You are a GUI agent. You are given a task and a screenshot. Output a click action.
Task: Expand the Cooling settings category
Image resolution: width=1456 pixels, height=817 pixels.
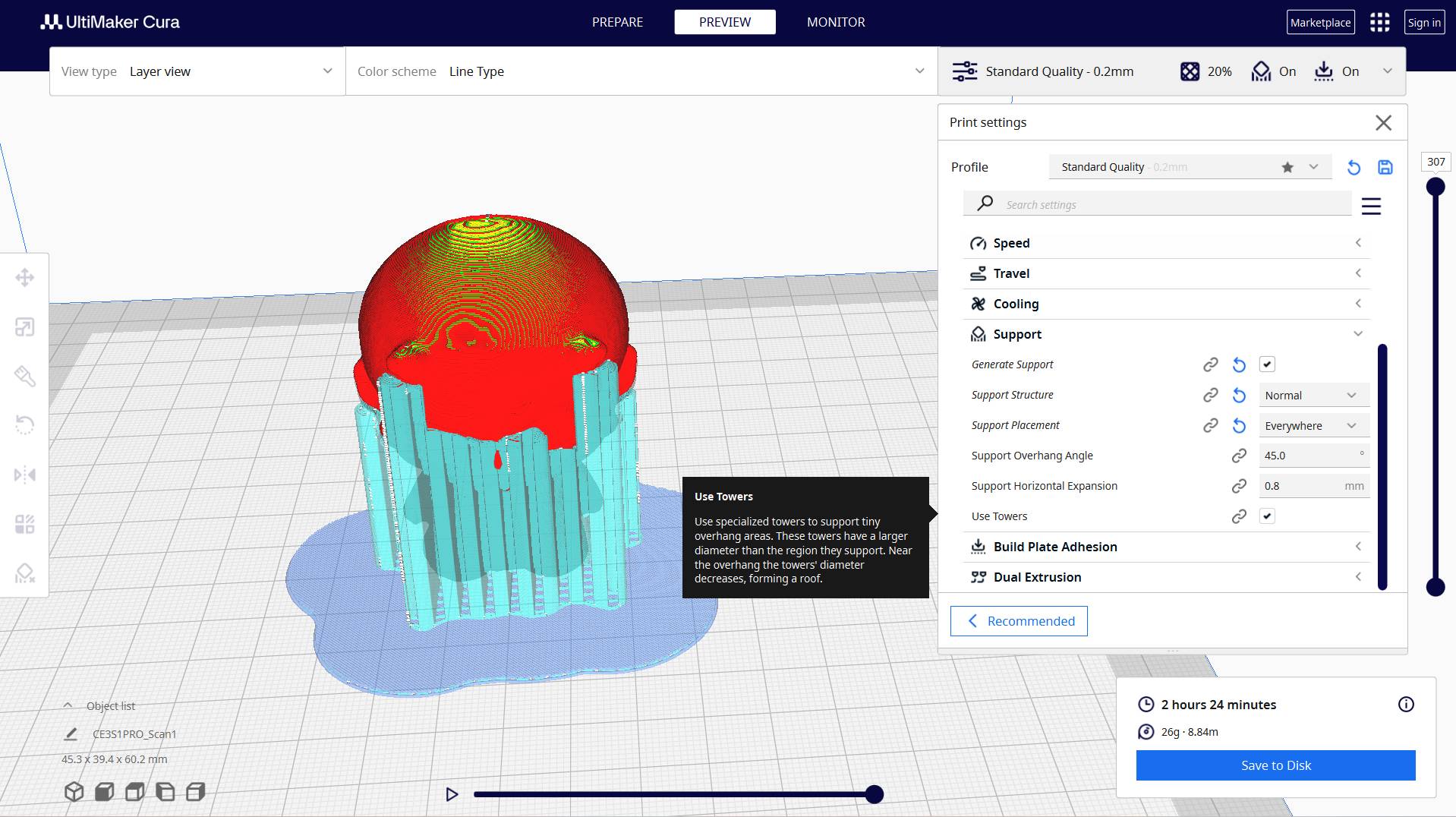coord(1166,304)
